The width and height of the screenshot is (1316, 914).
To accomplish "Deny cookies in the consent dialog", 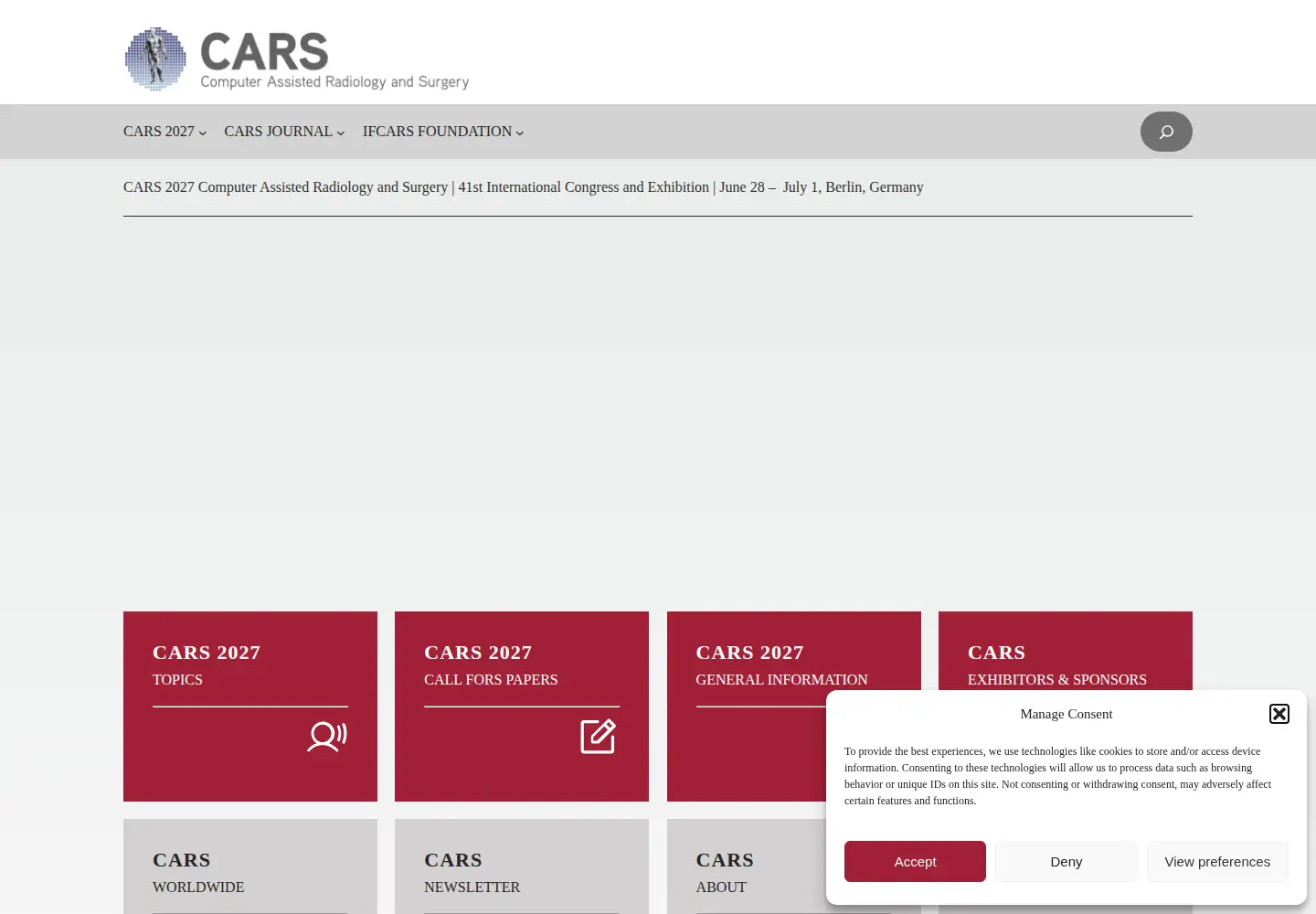I will [x=1067, y=861].
